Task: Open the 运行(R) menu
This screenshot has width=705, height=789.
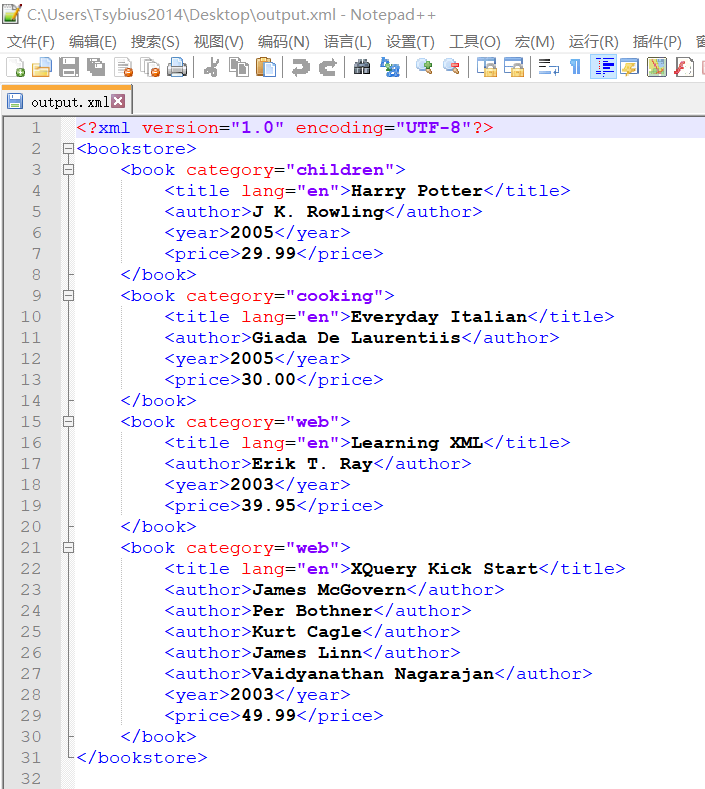Action: point(593,41)
